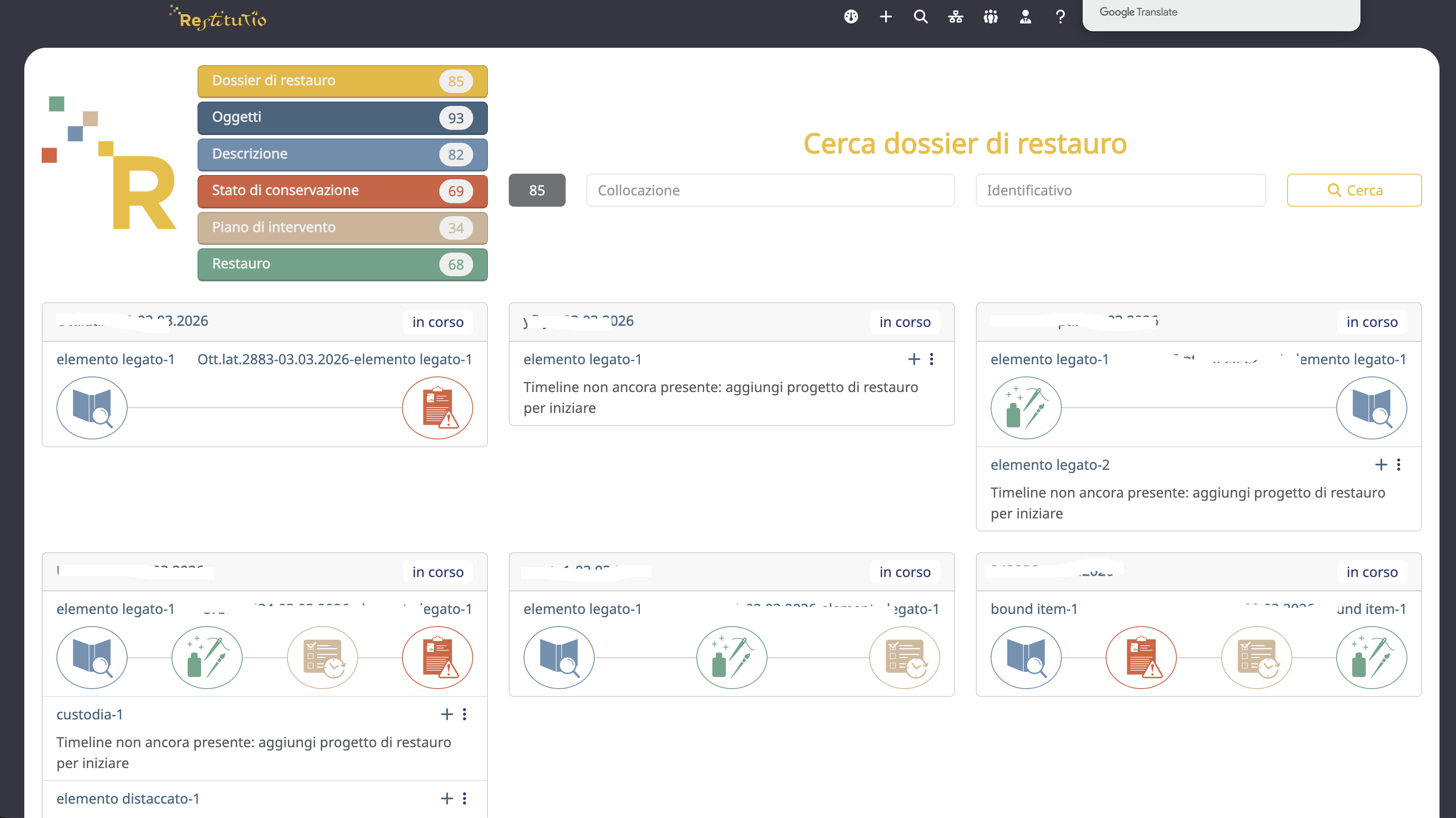Image resolution: width=1456 pixels, height=818 pixels.
Task: Open the user profile icon
Action: point(1025,17)
